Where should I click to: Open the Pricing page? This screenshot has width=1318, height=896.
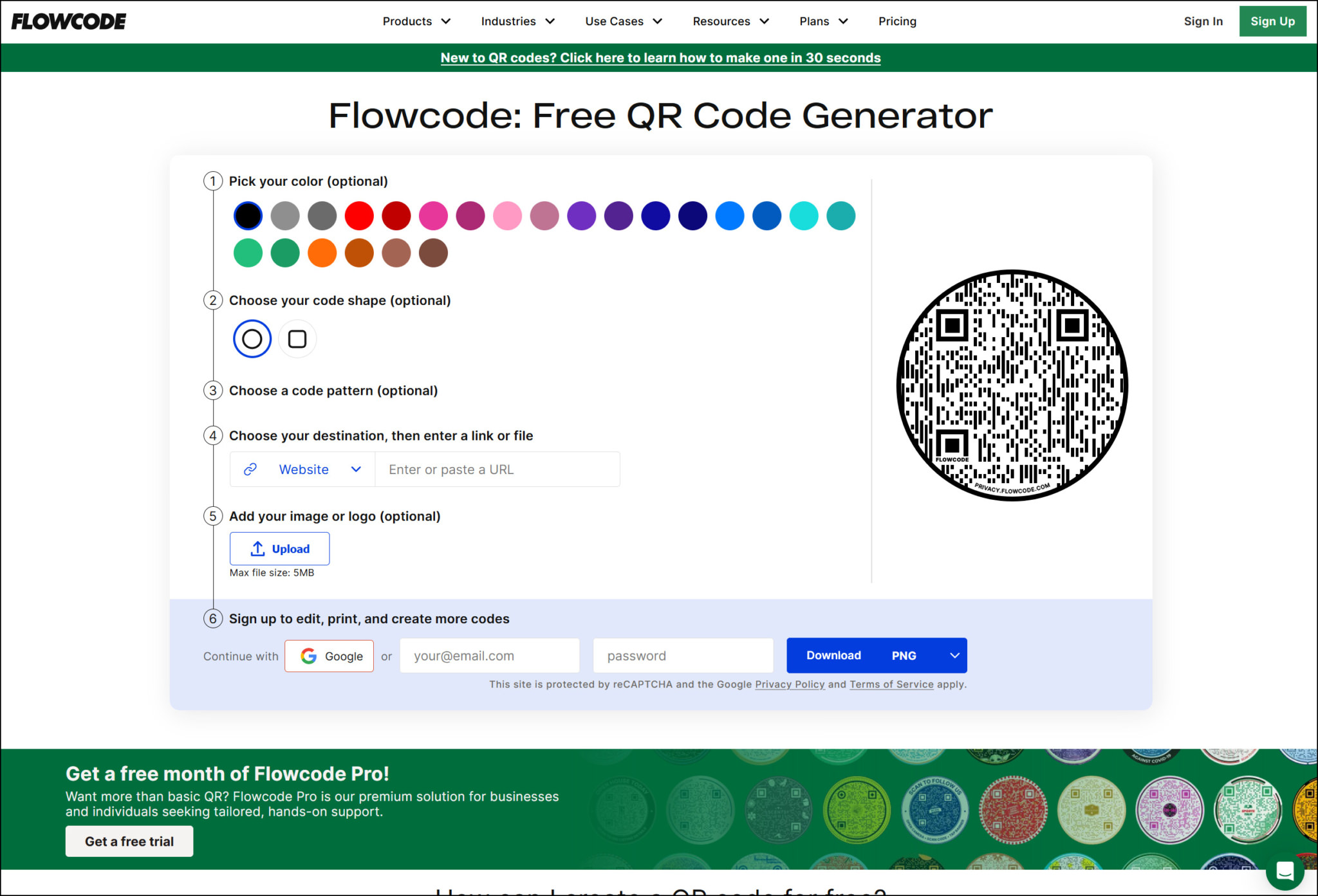[x=897, y=21]
